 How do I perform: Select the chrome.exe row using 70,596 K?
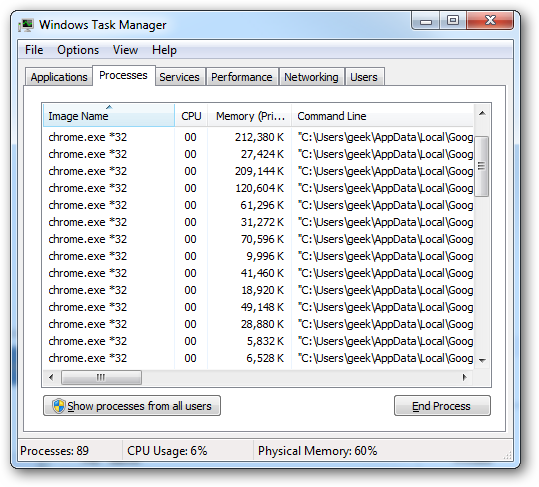[x=258, y=239]
